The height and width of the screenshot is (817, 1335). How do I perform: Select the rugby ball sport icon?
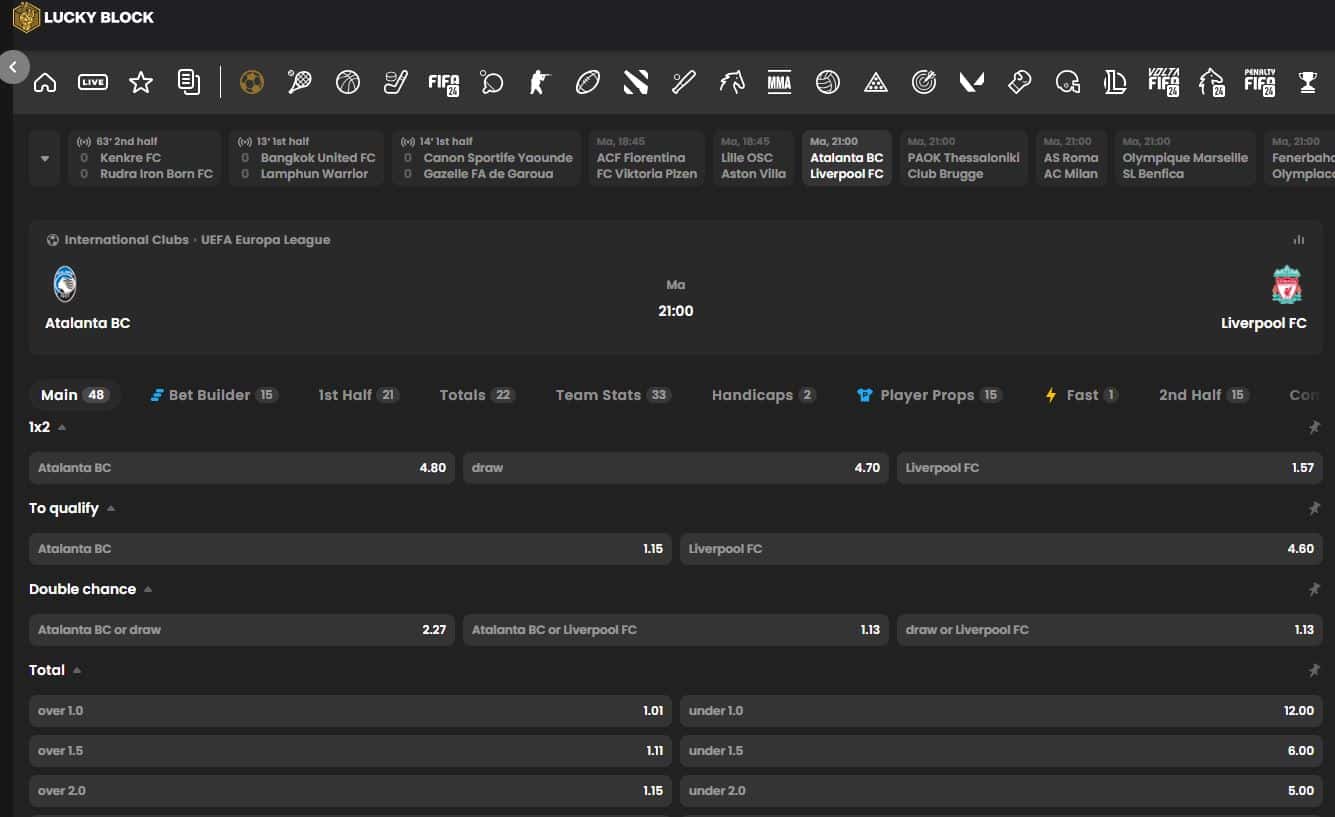point(588,82)
